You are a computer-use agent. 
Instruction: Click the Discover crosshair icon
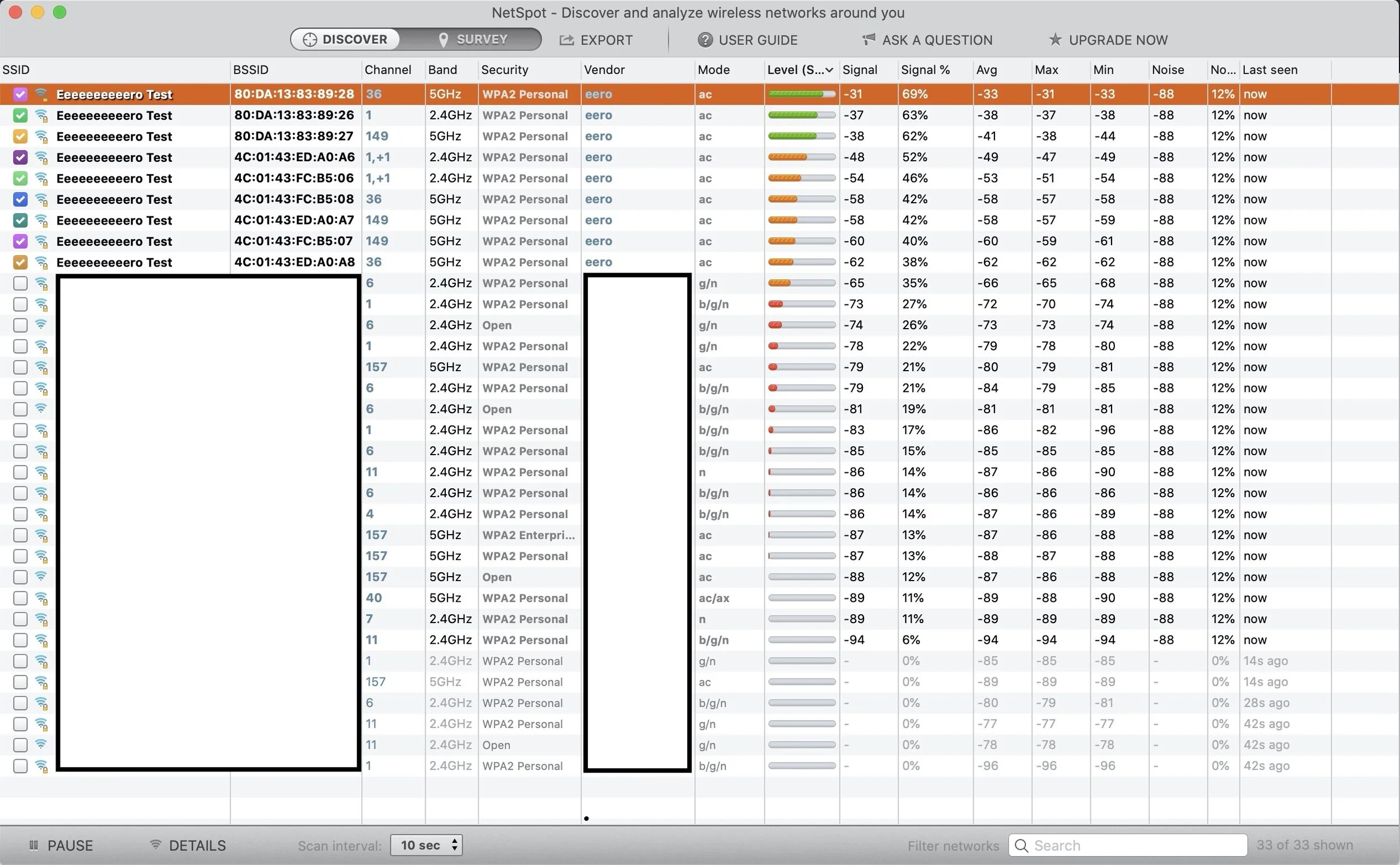point(310,40)
